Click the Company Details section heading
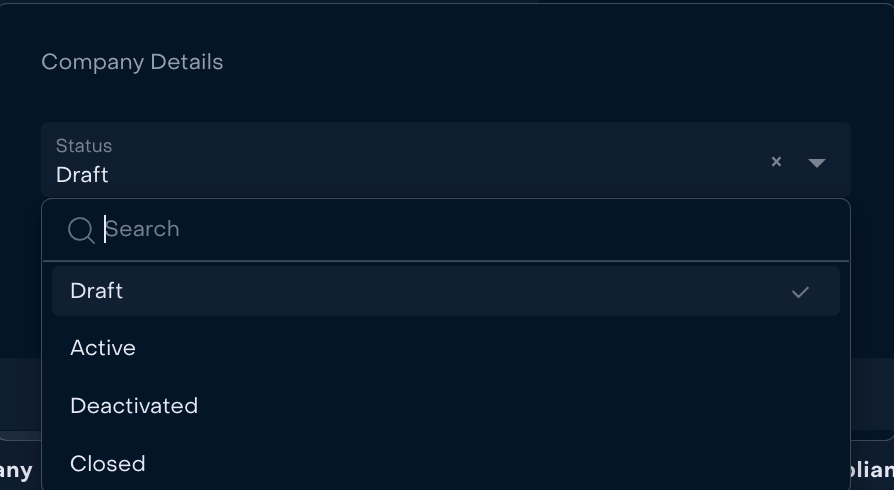Image resolution: width=894 pixels, height=490 pixels. click(132, 62)
